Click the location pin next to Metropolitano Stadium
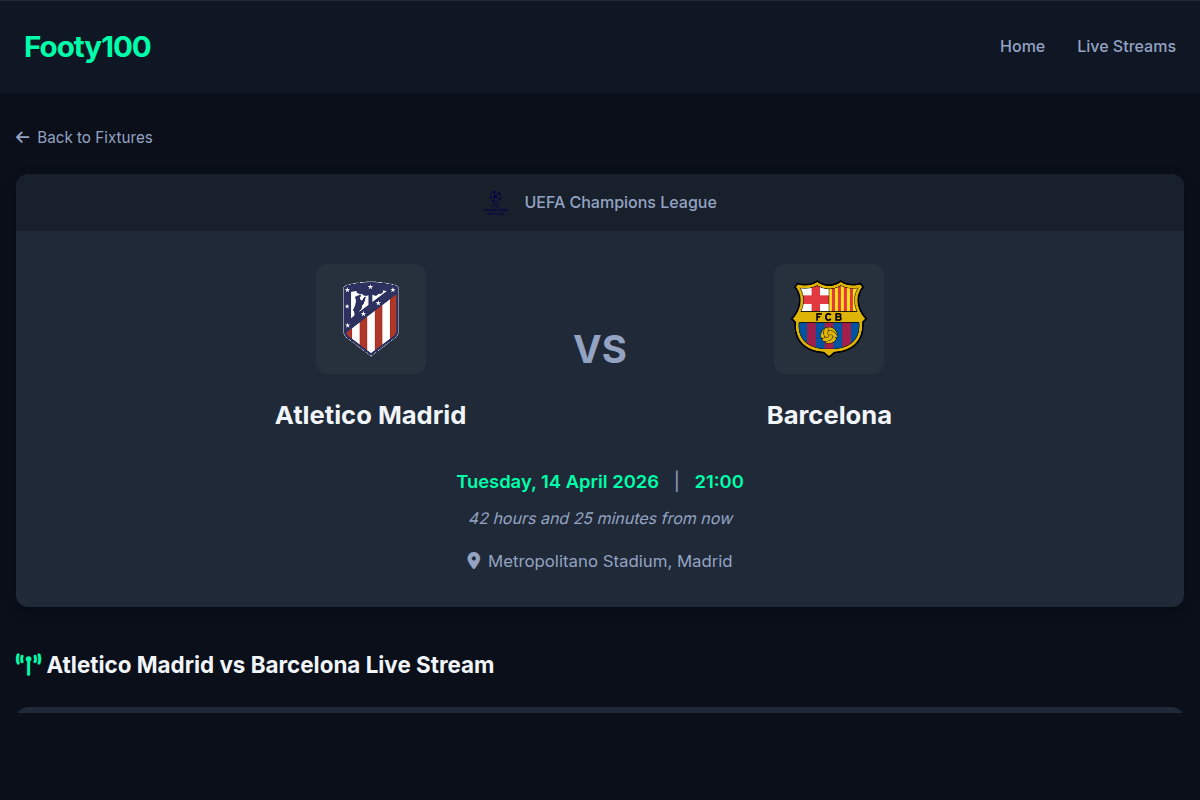 [x=474, y=560]
